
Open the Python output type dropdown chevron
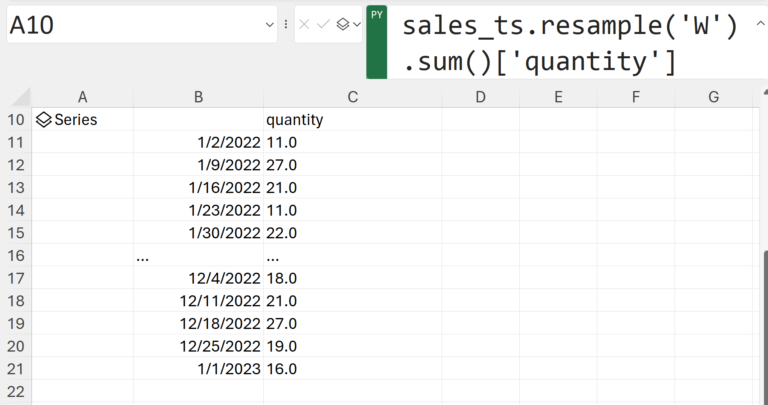coord(357,24)
